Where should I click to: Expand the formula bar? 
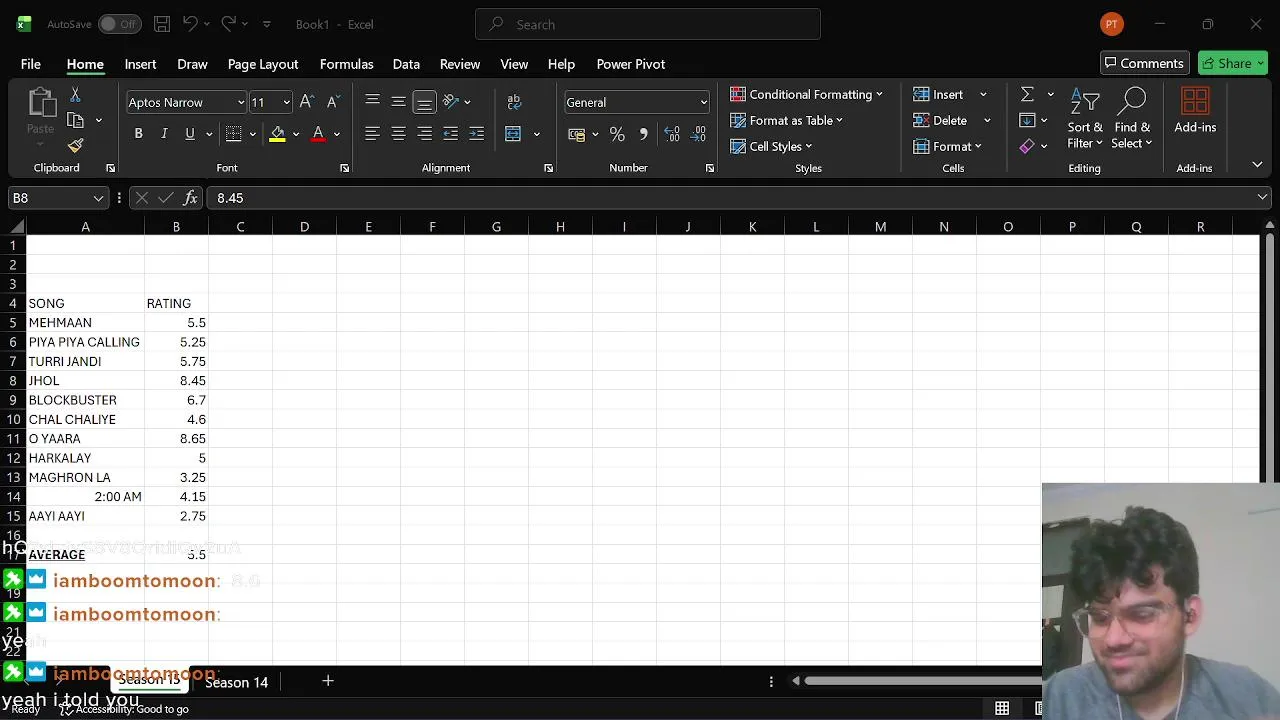pos(1263,198)
